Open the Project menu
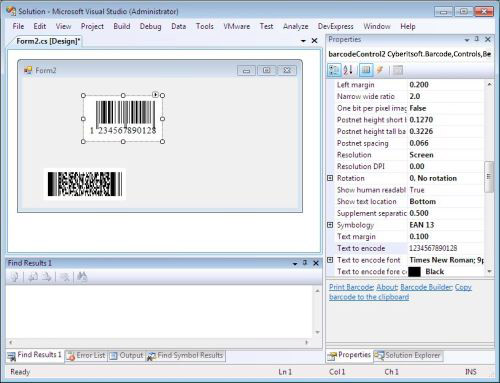 pyautogui.click(x=92, y=26)
